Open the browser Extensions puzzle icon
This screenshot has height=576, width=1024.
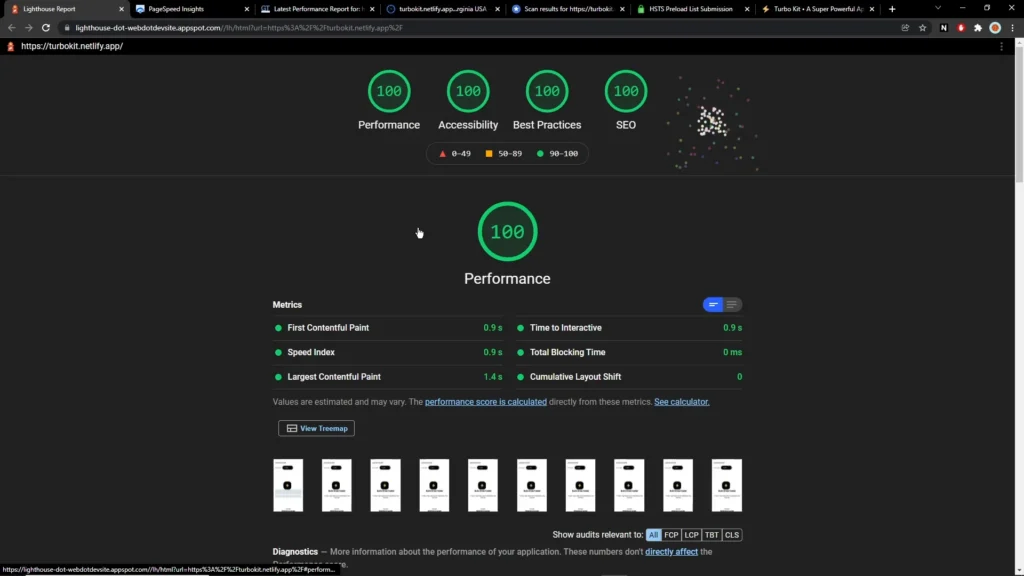pos(978,28)
